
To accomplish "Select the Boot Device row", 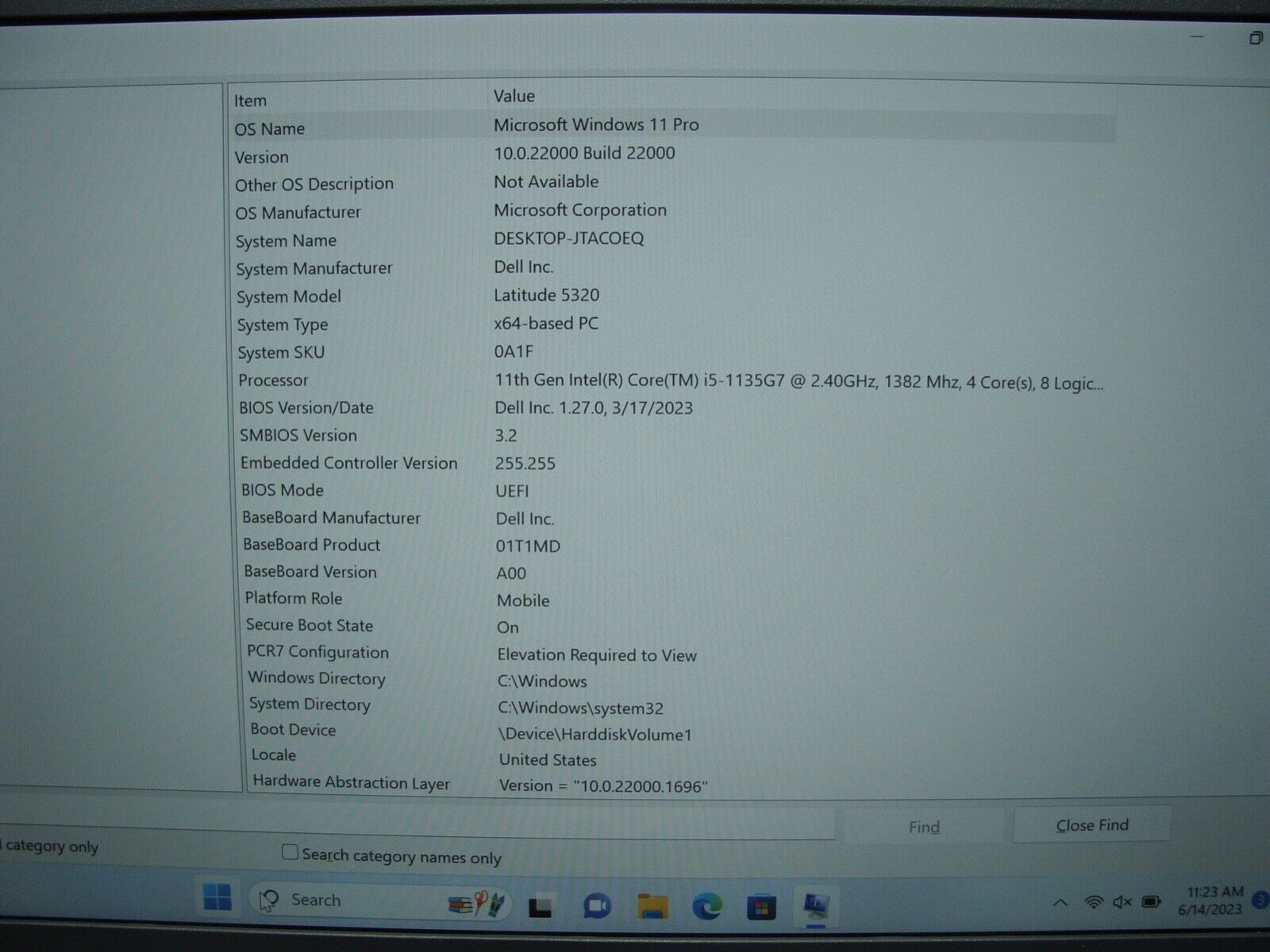I will [x=679, y=731].
